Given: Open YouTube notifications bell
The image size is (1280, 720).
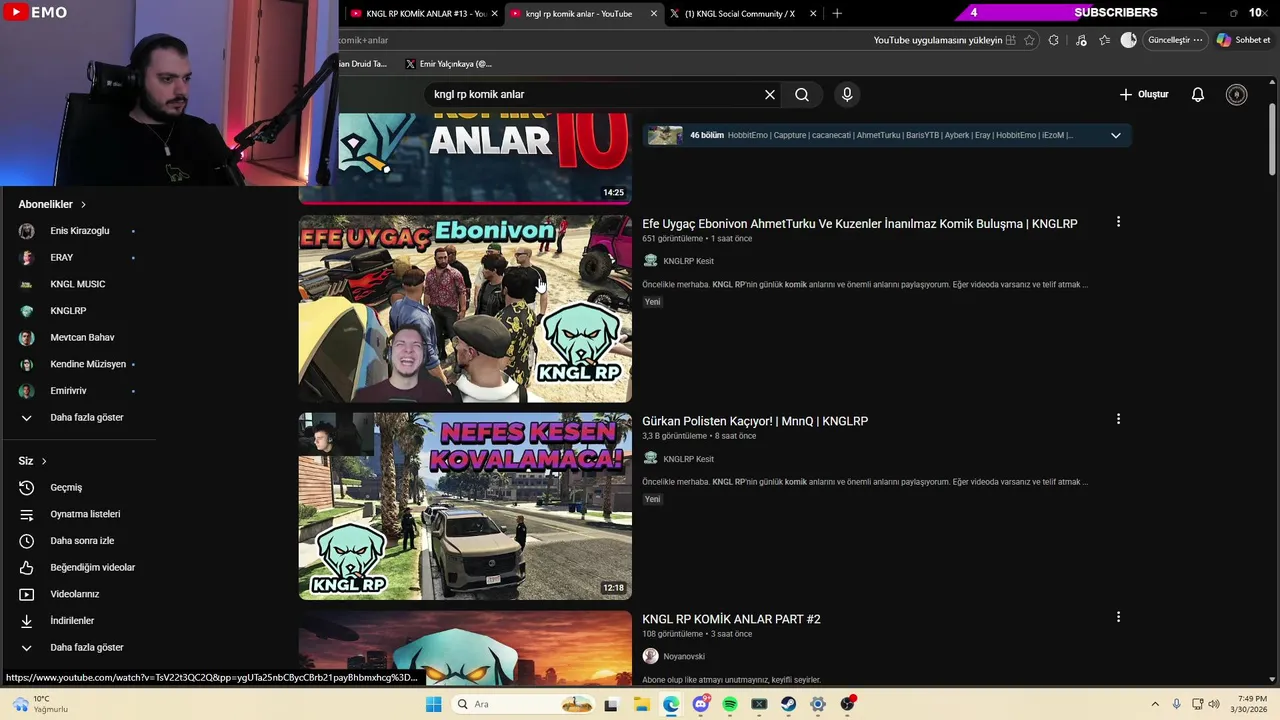Looking at the screenshot, I should (x=1198, y=94).
